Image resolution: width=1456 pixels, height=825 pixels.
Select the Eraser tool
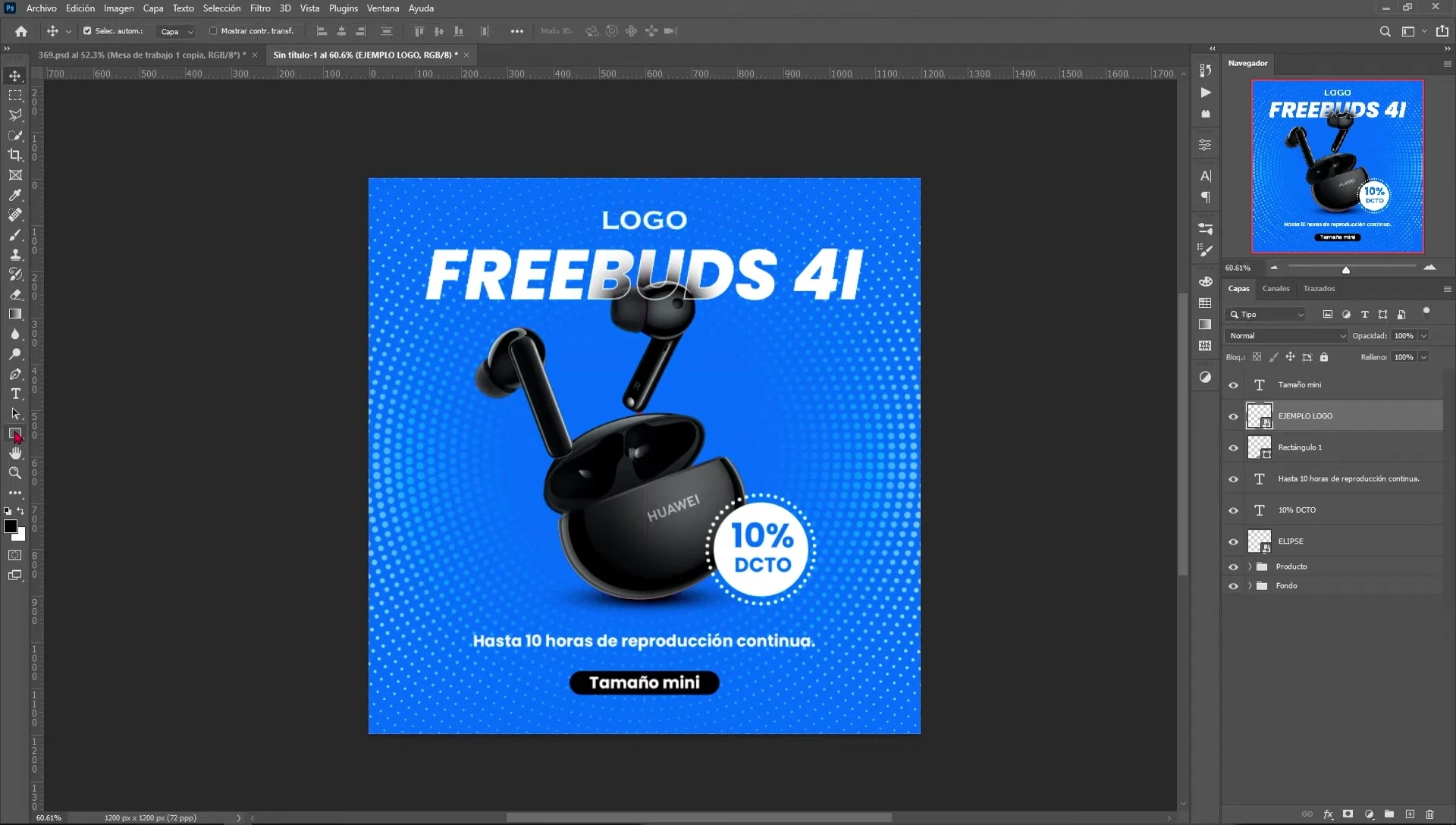point(15,294)
